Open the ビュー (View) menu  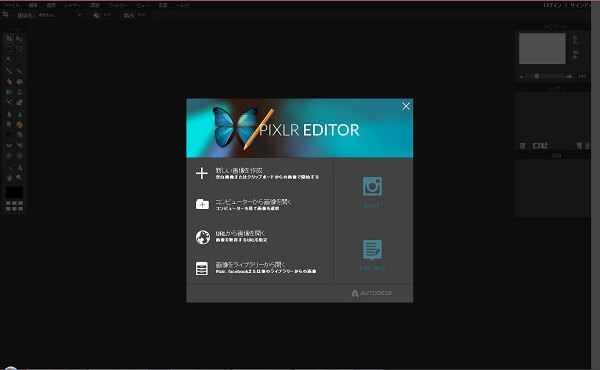tap(143, 5)
